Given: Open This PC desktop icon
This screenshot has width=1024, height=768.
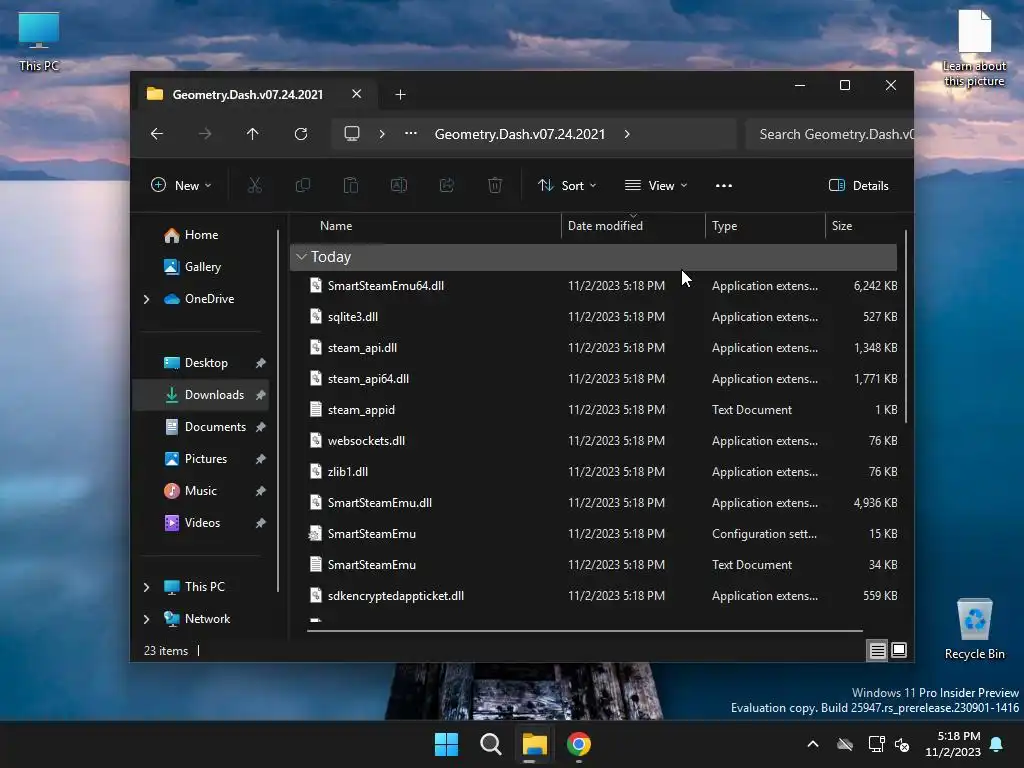Looking at the screenshot, I should 39,41.
